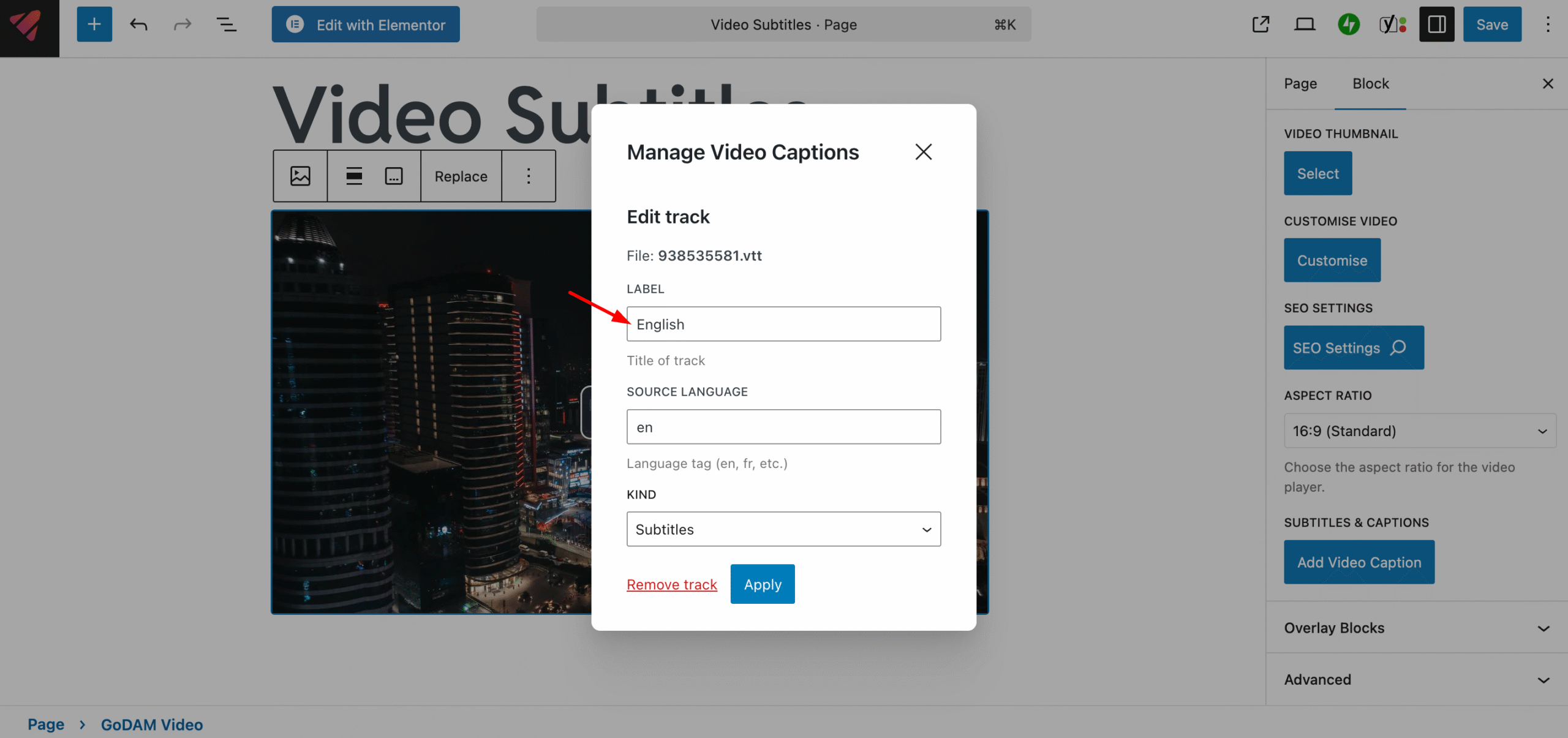Click the Remove track link

pos(671,584)
